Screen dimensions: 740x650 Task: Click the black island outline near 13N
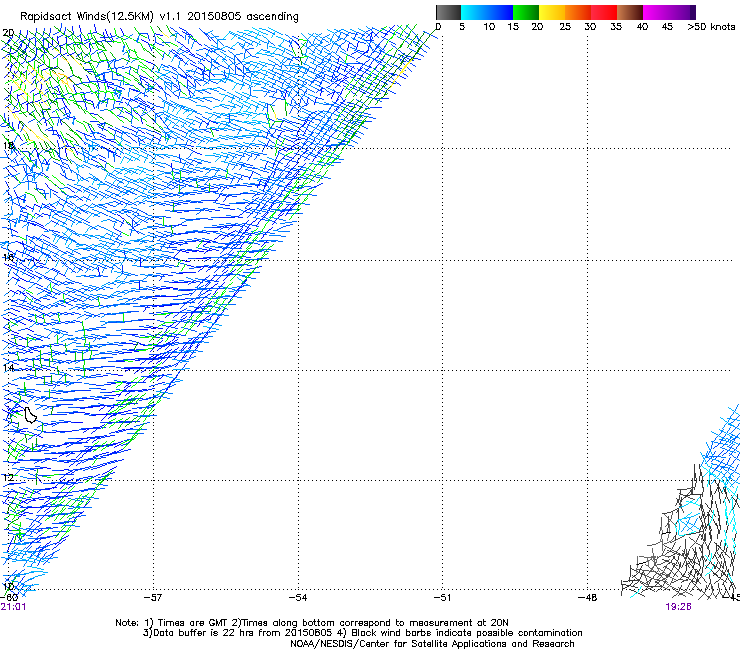(x=30, y=415)
